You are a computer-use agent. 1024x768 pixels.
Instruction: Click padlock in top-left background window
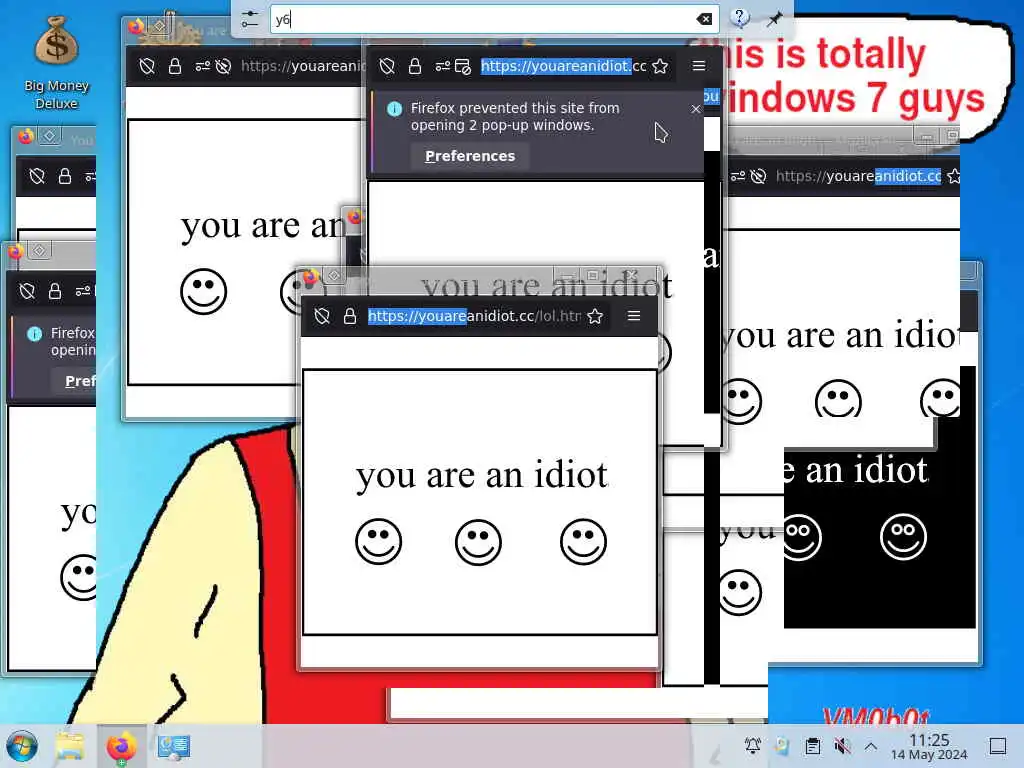[174, 66]
